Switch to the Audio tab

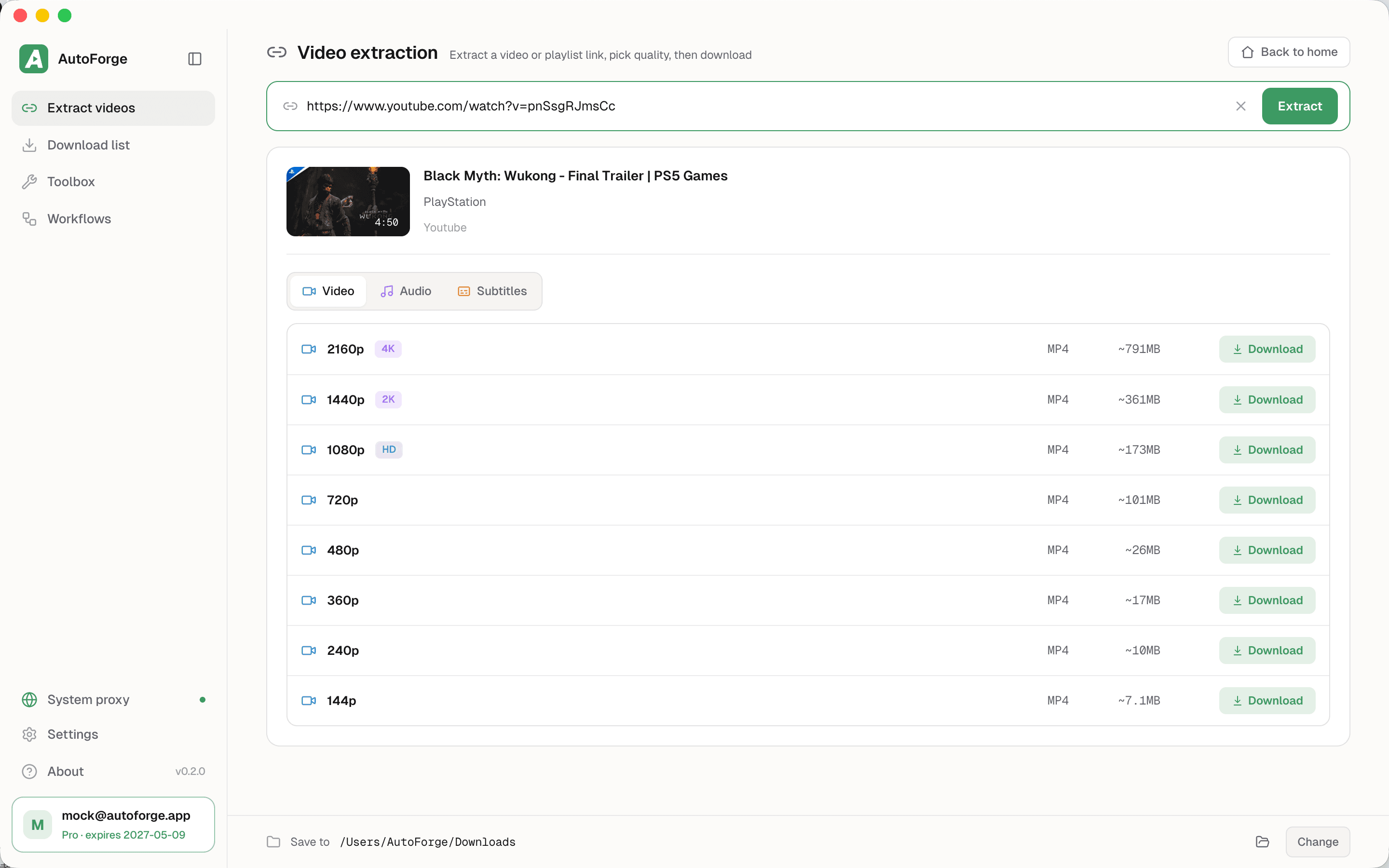point(406,291)
